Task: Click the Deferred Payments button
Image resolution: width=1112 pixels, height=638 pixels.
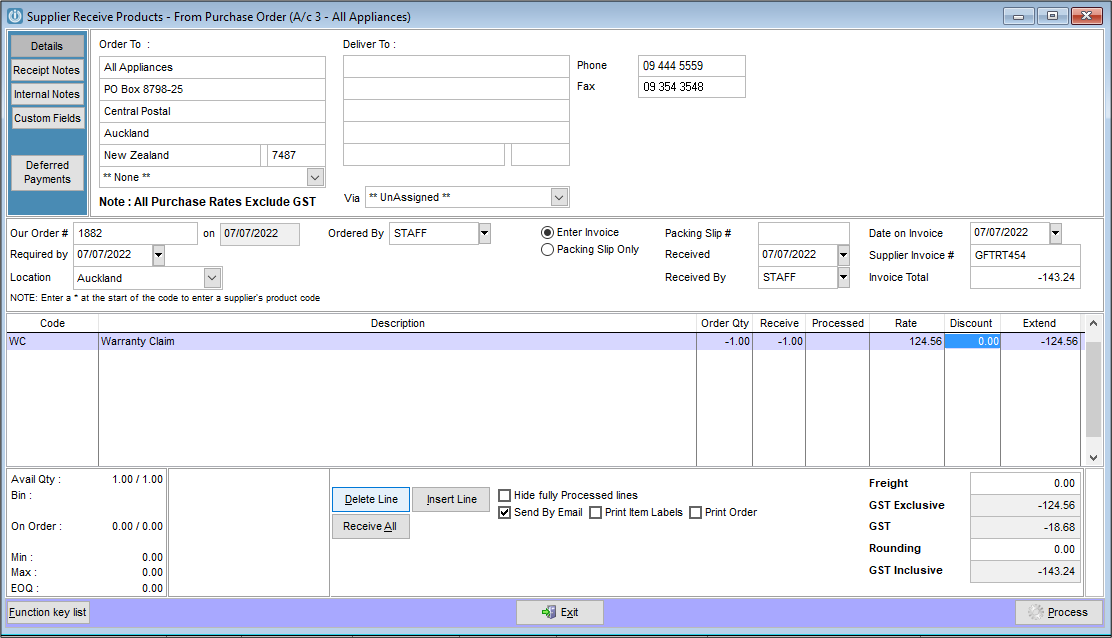Action: pyautogui.click(x=47, y=170)
